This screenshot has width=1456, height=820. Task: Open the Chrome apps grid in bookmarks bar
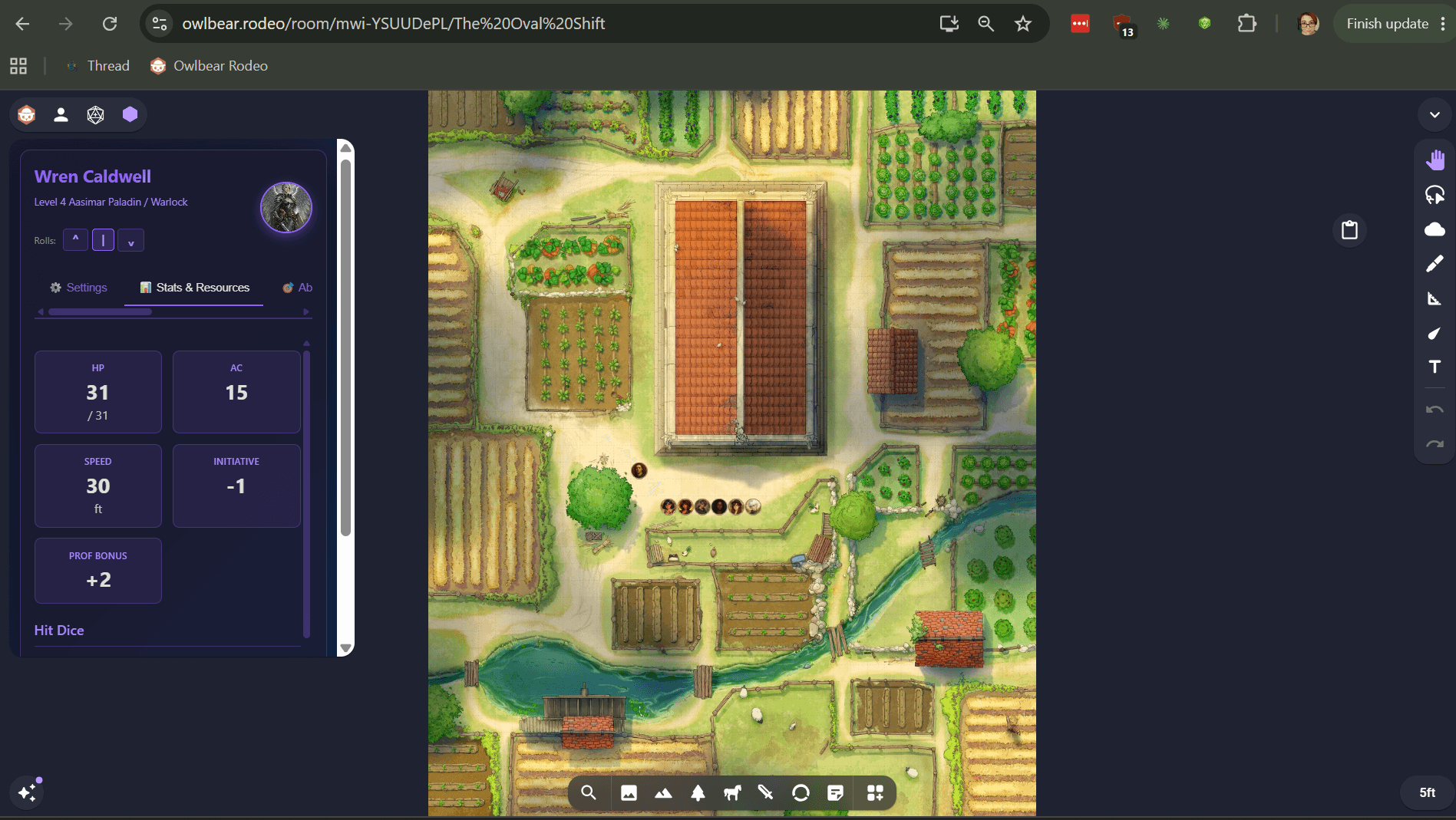pos(18,66)
